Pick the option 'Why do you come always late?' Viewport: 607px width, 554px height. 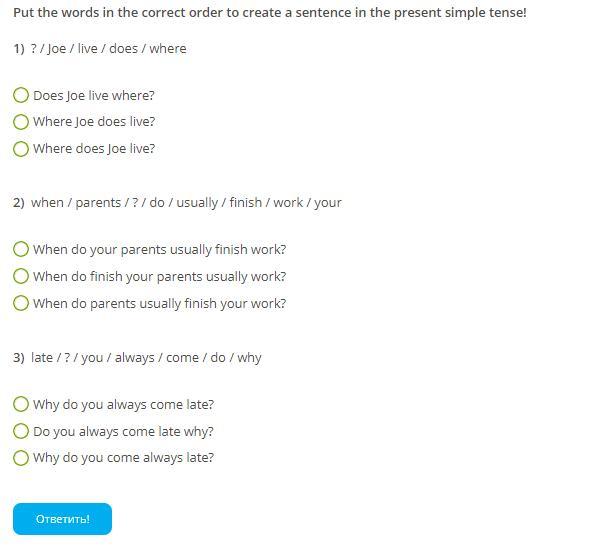tap(21, 458)
